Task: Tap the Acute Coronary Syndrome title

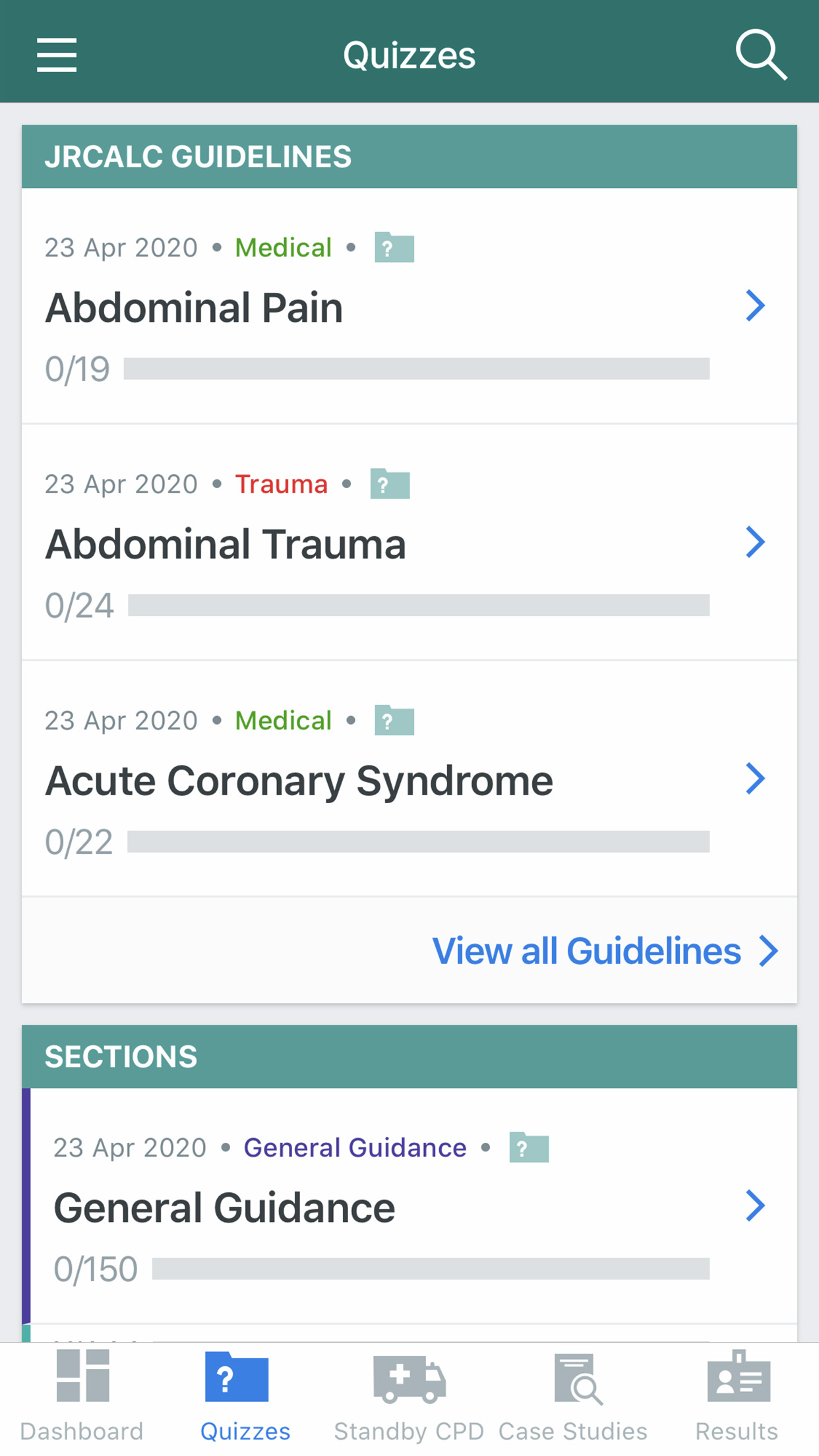Action: click(x=299, y=781)
